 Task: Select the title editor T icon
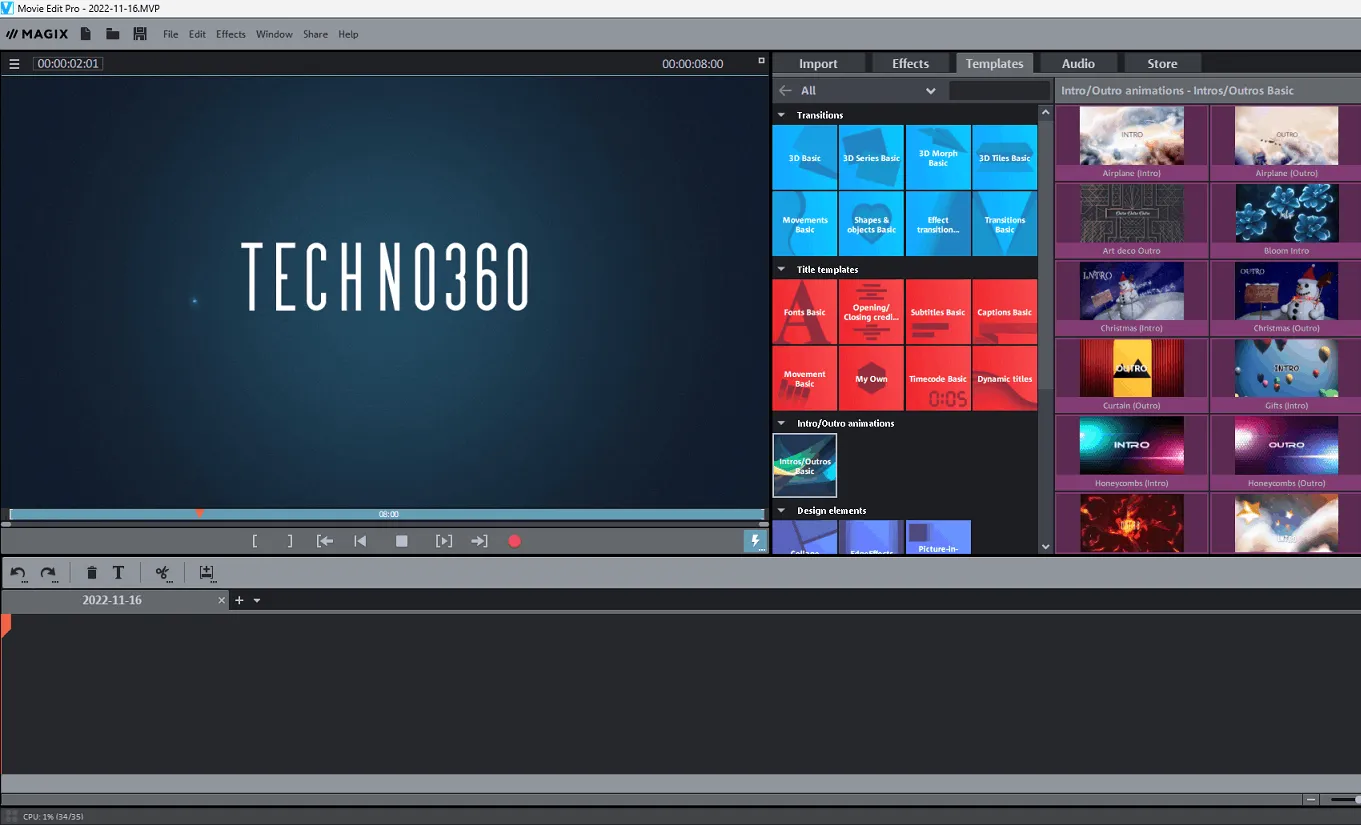click(118, 573)
